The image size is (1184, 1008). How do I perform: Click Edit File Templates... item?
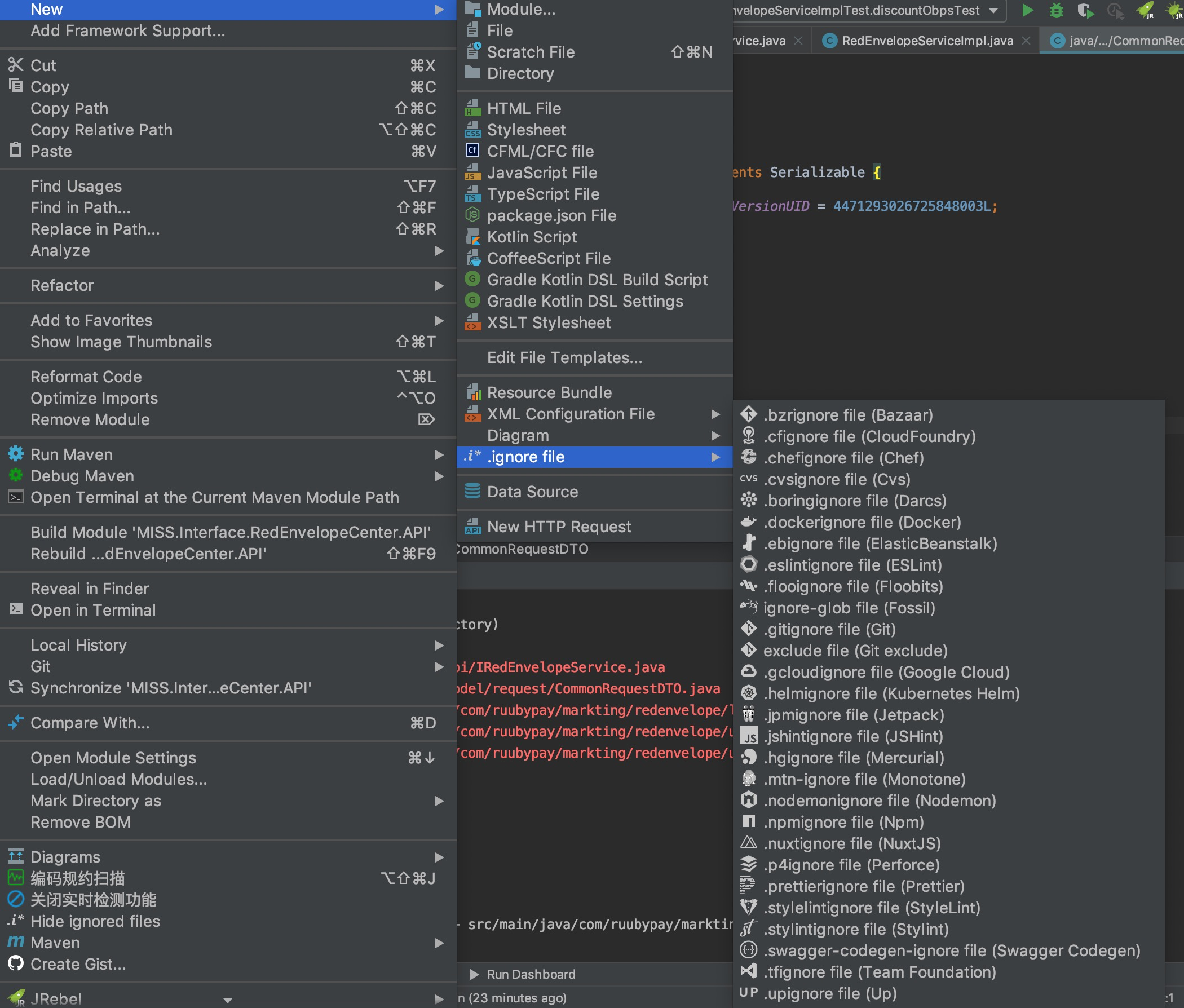click(x=564, y=358)
